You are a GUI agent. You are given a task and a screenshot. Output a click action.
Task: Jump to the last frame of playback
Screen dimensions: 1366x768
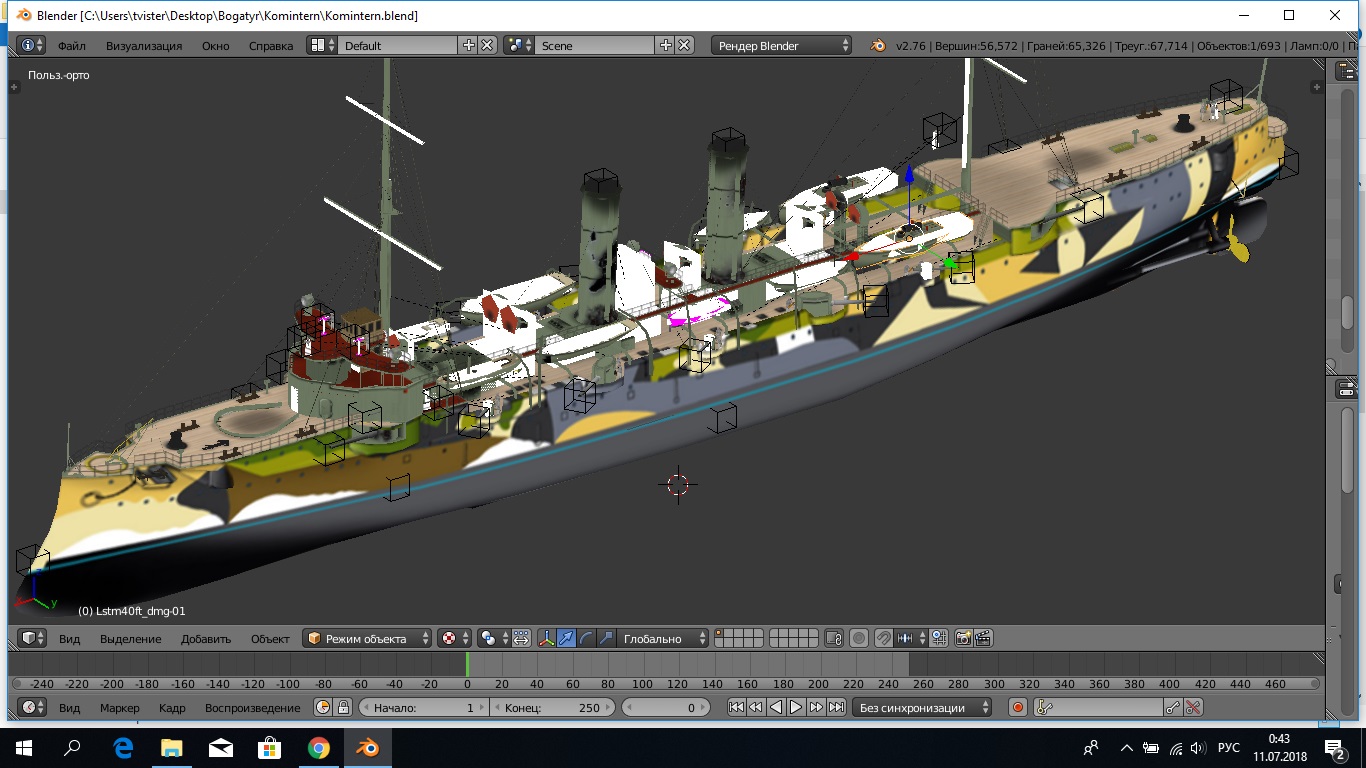tap(836, 707)
